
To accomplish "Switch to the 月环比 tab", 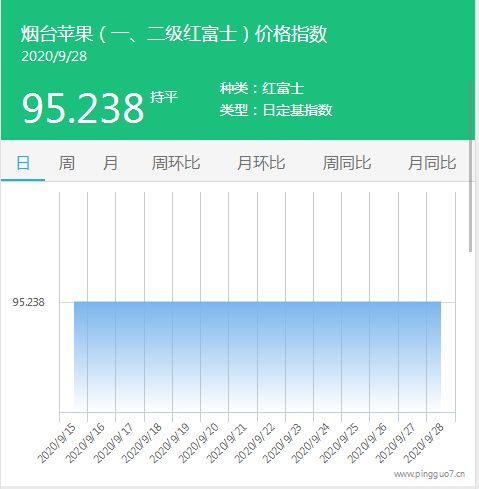I will click(x=261, y=163).
